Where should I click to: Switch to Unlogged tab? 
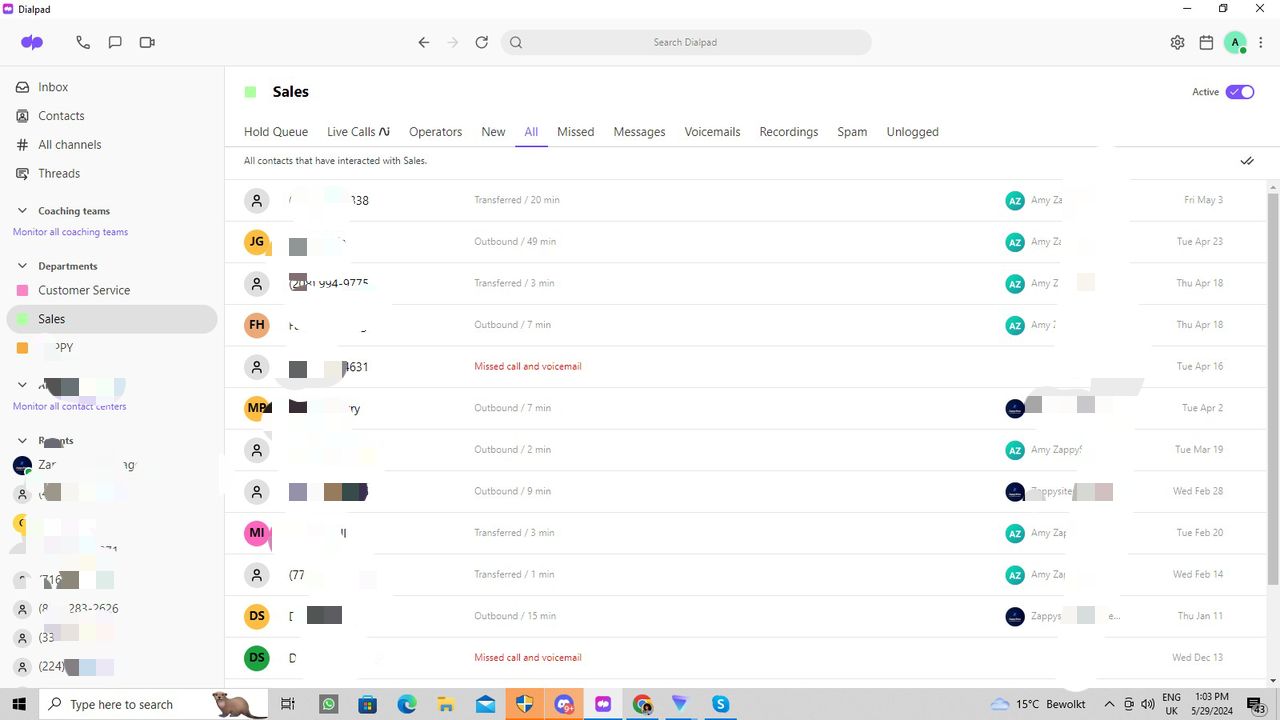click(x=912, y=132)
